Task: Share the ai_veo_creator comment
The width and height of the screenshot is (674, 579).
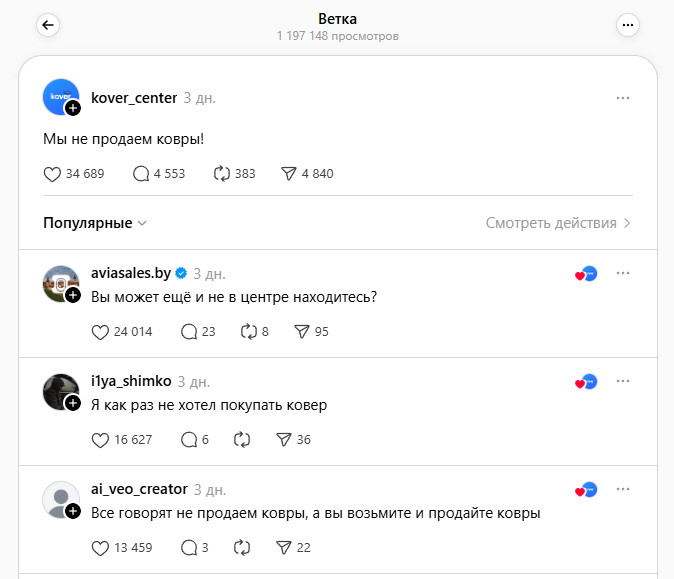Action: pyautogui.click(x=283, y=548)
